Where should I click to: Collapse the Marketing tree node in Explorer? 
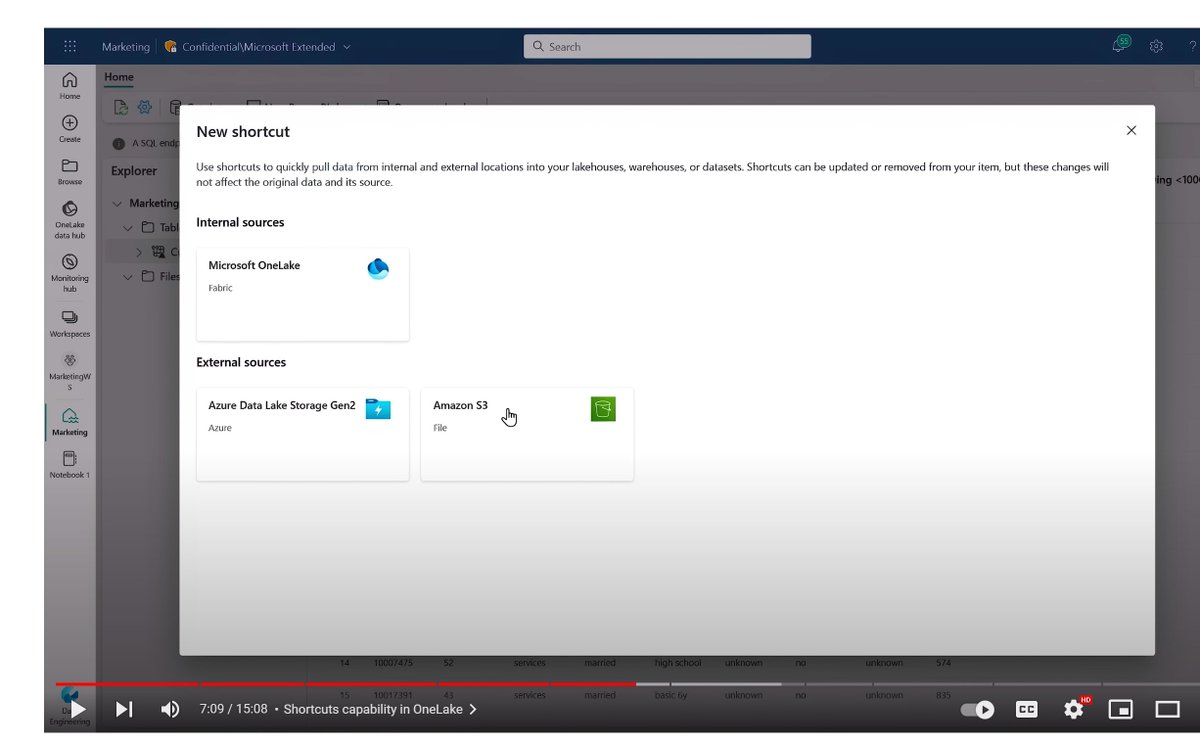(x=118, y=203)
